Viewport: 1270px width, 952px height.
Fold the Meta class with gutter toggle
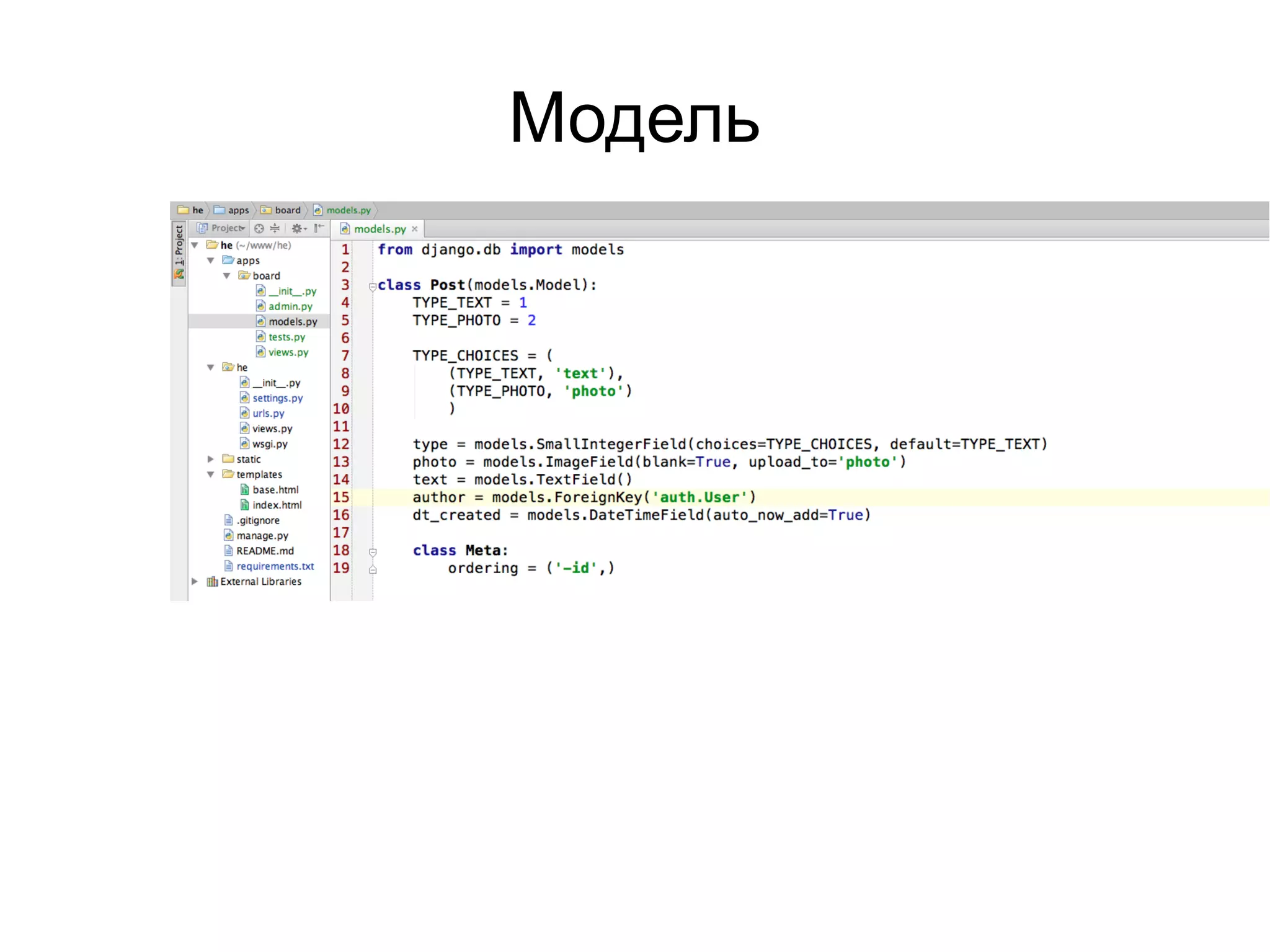[373, 551]
